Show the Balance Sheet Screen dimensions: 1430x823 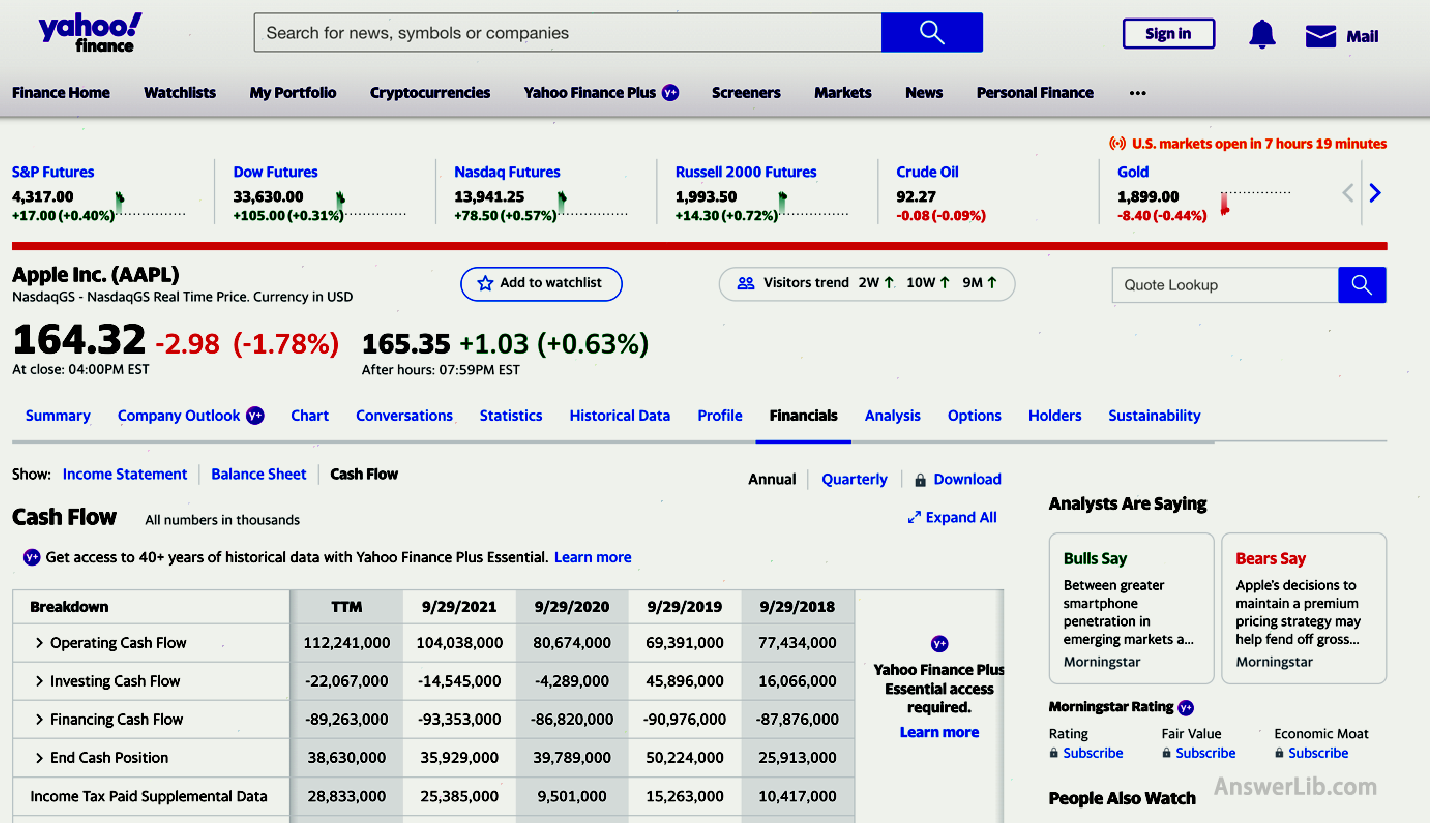point(259,474)
